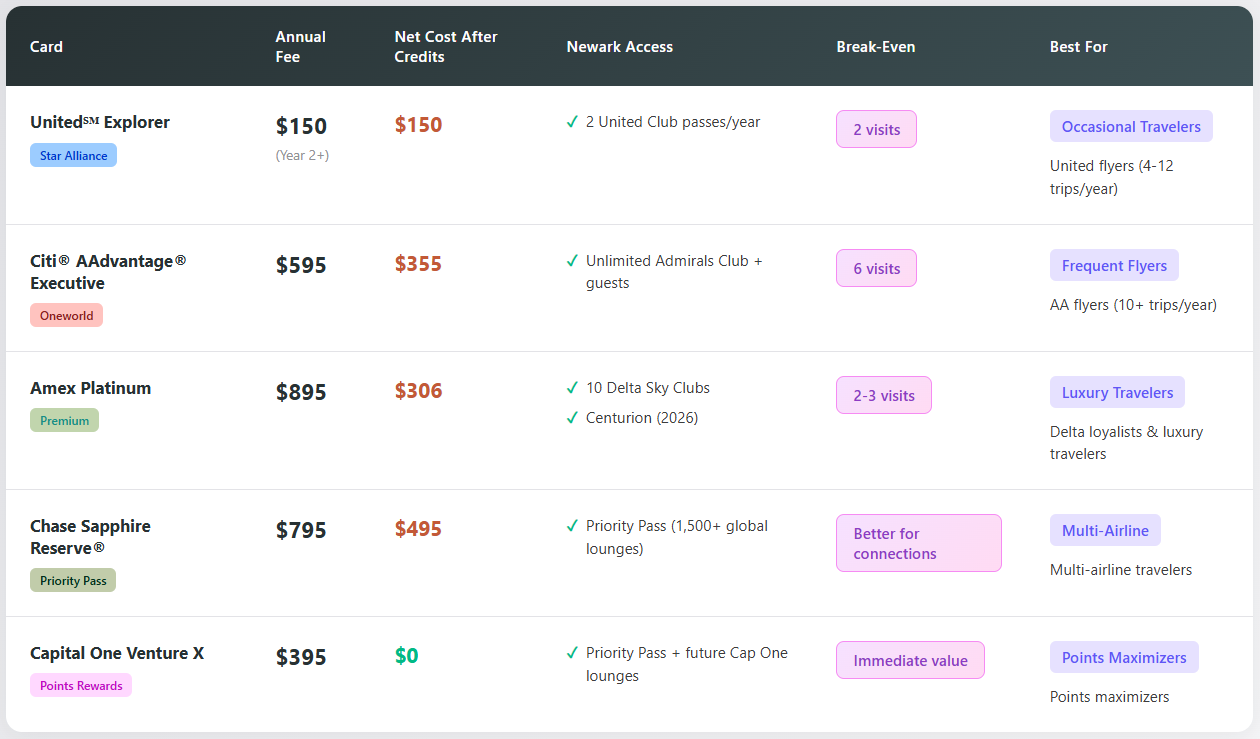The image size is (1260, 739).
Task: Click the Amex Platinum card name
Action: point(90,388)
